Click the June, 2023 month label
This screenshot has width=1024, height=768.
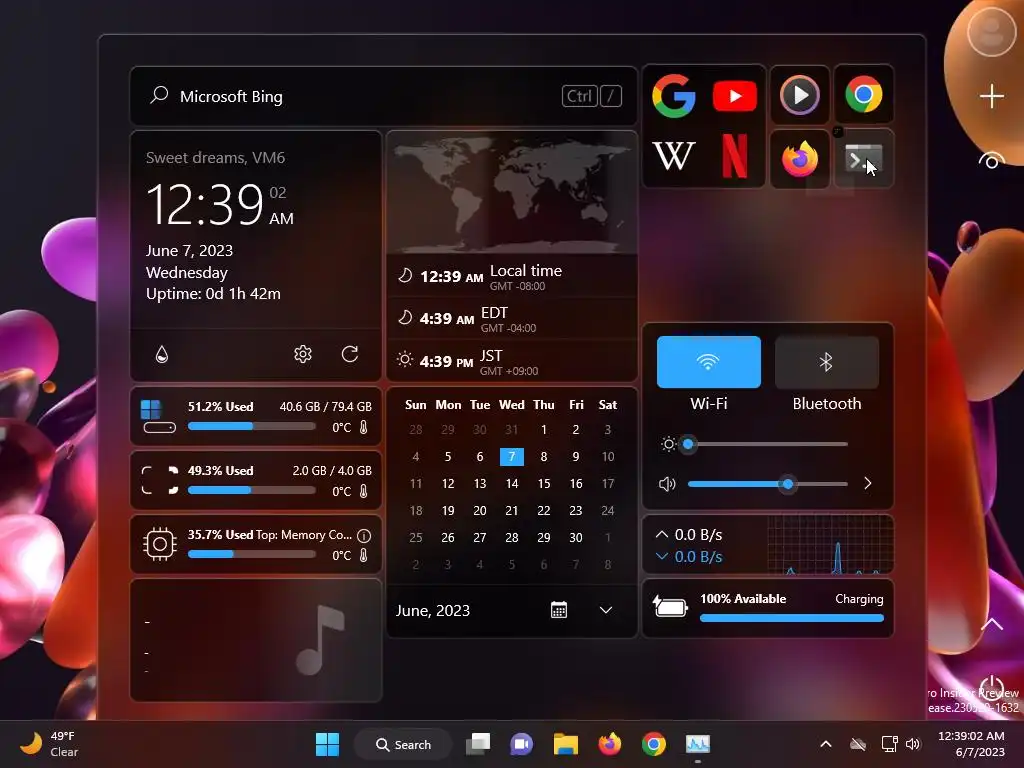pyautogui.click(x=432, y=611)
